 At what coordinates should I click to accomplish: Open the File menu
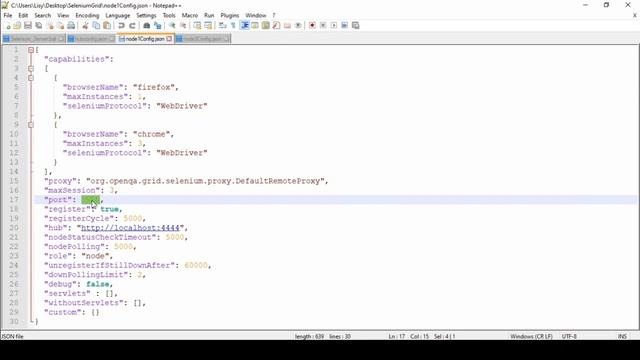tap(8, 15)
